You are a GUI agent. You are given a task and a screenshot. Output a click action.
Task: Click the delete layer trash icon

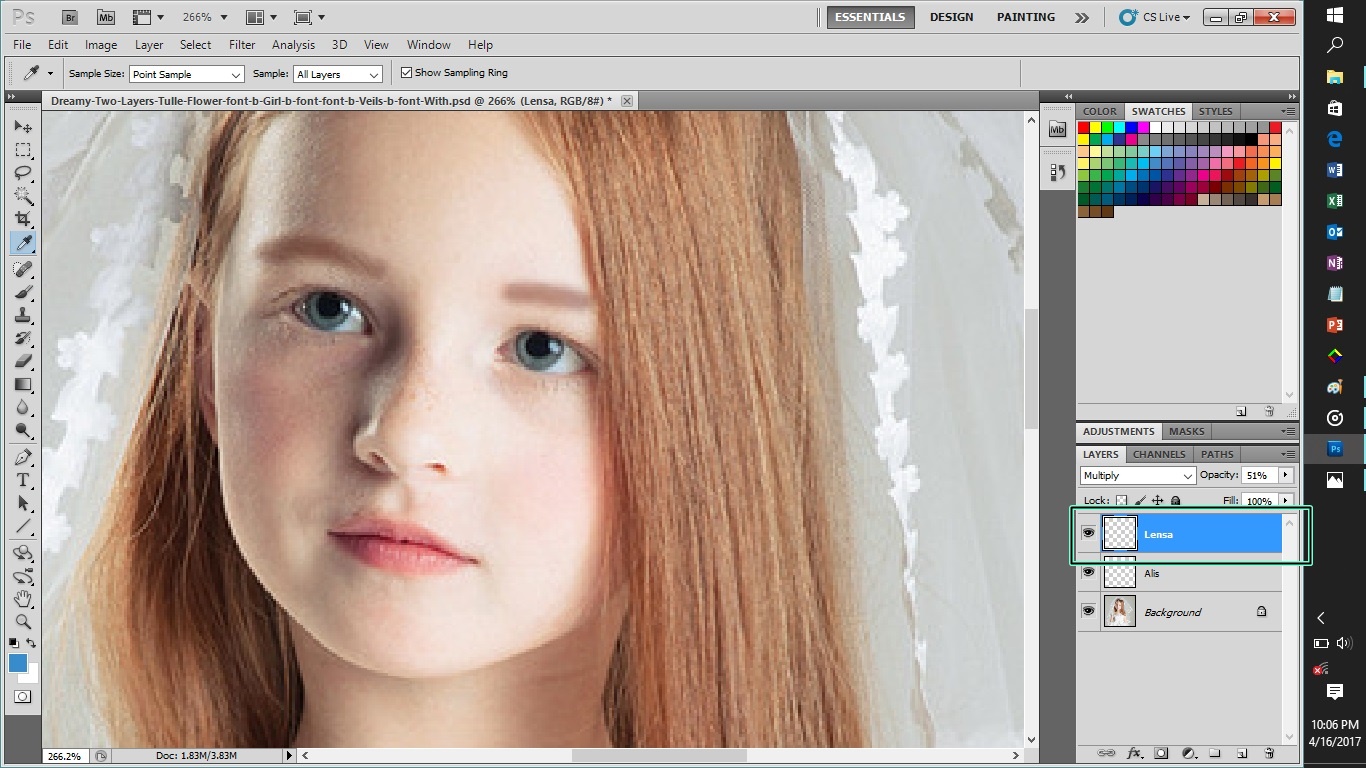(1269, 753)
